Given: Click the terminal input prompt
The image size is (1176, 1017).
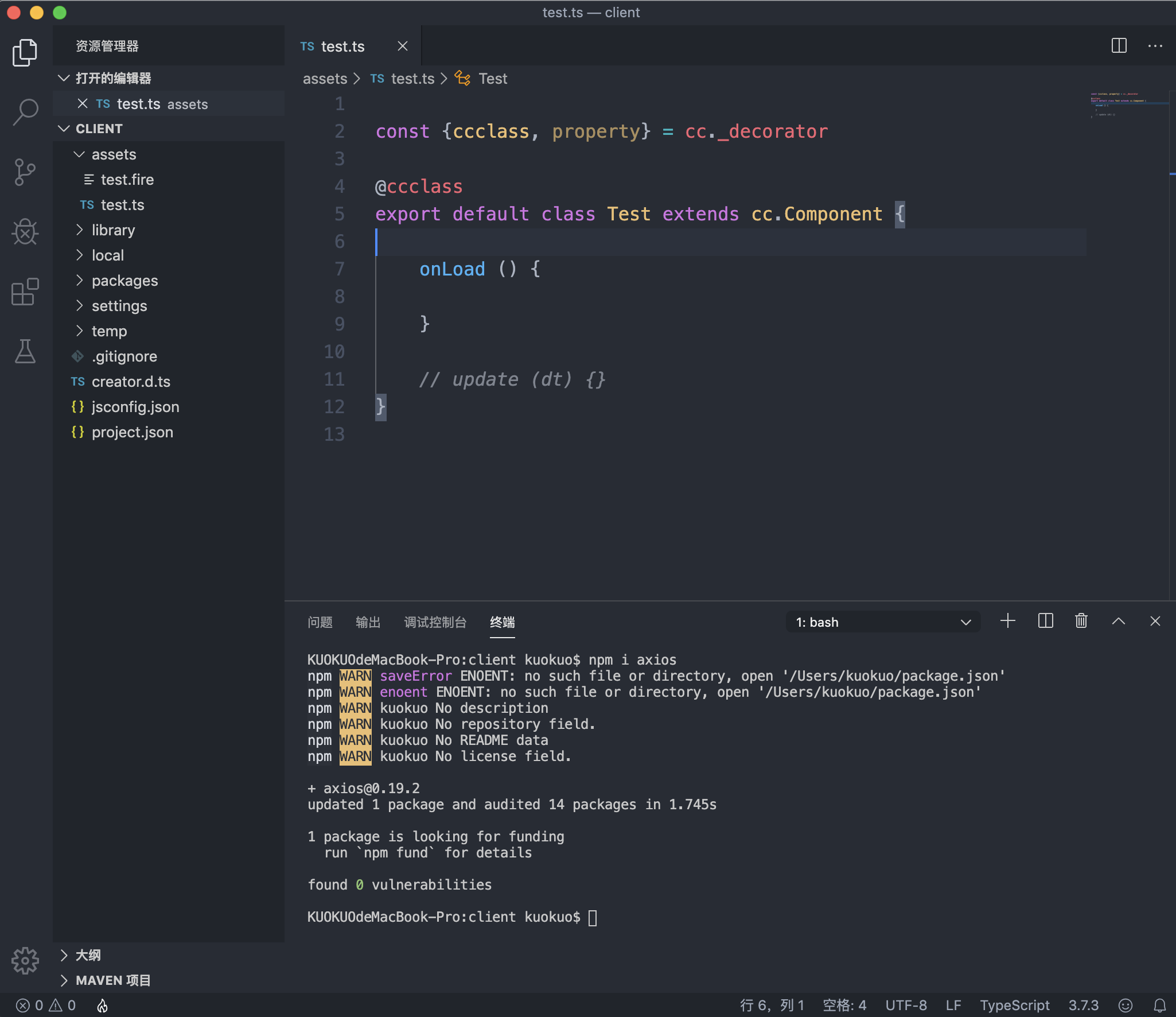Looking at the screenshot, I should tap(593, 918).
